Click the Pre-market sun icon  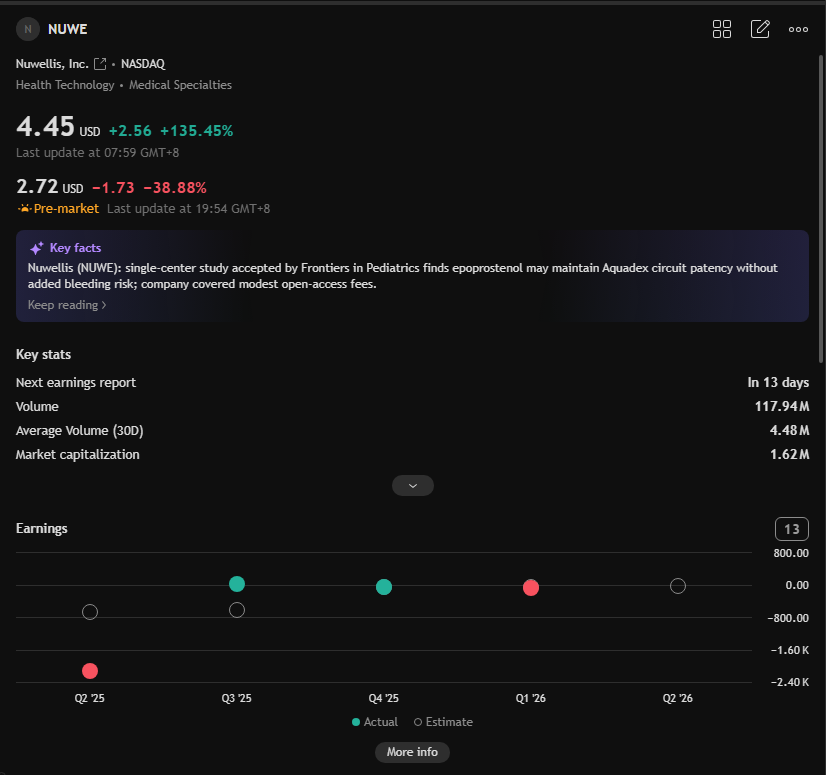(x=24, y=209)
